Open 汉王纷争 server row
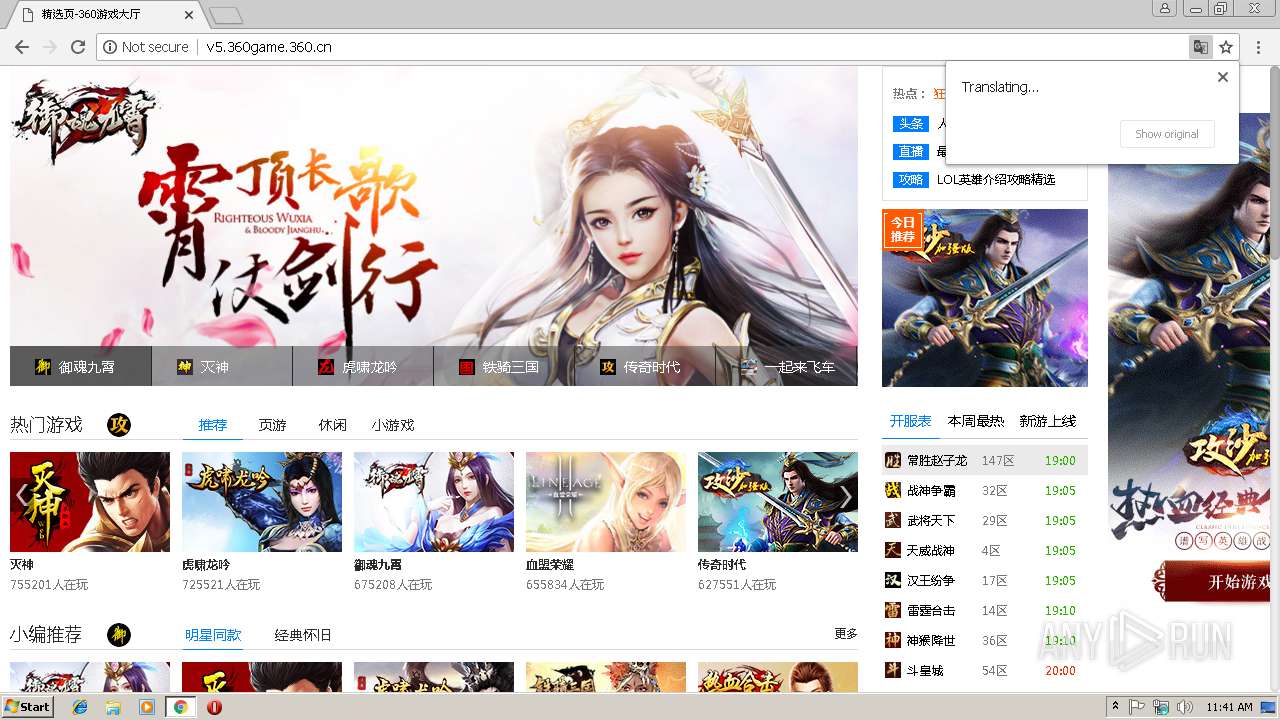 [x=985, y=580]
